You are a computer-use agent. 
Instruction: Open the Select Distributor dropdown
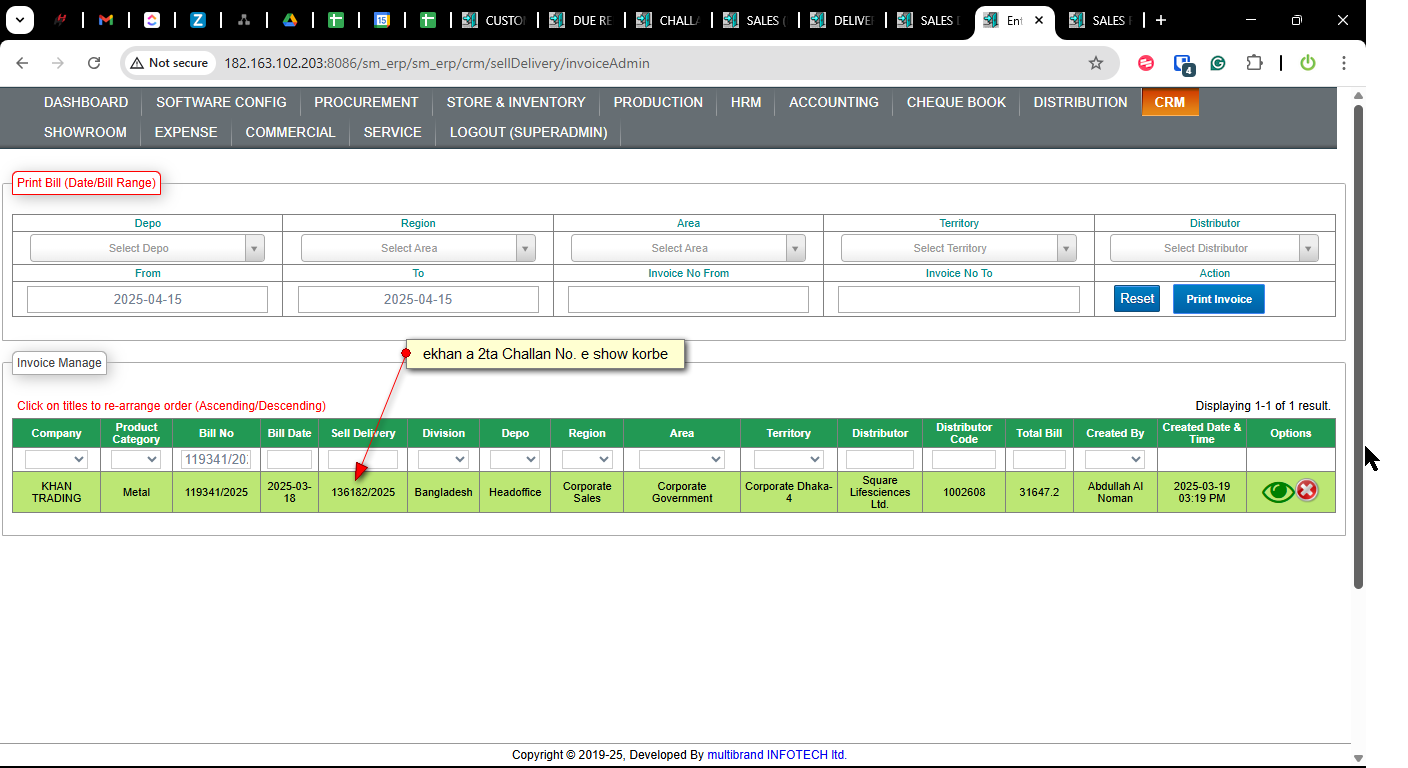coord(1214,248)
